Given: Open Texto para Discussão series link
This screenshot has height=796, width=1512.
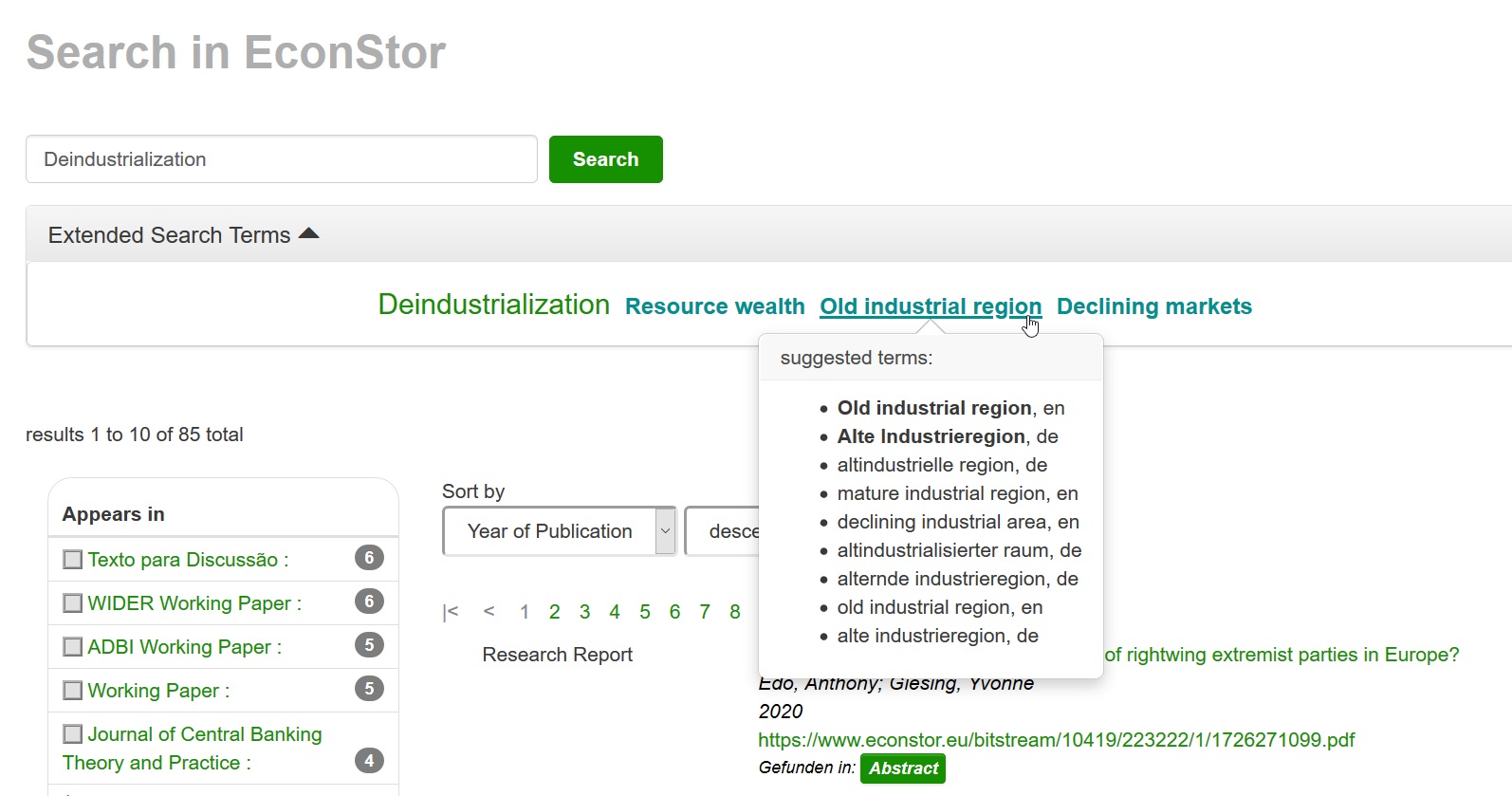Looking at the screenshot, I should [188, 560].
